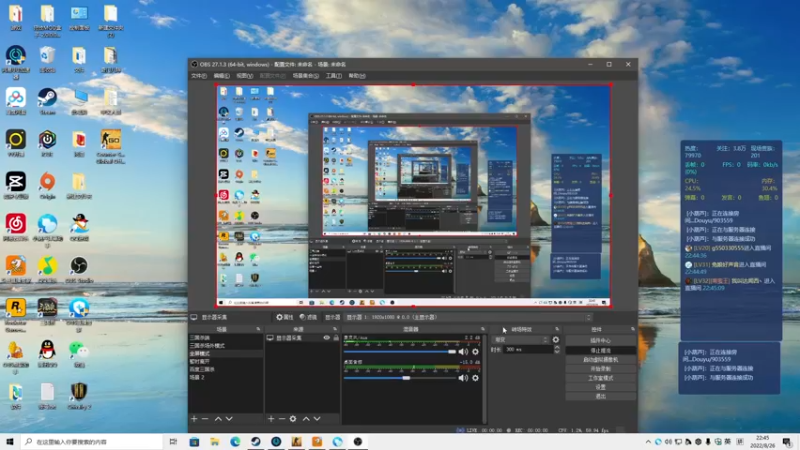Pop out the Scene Transitions dock

557,329
